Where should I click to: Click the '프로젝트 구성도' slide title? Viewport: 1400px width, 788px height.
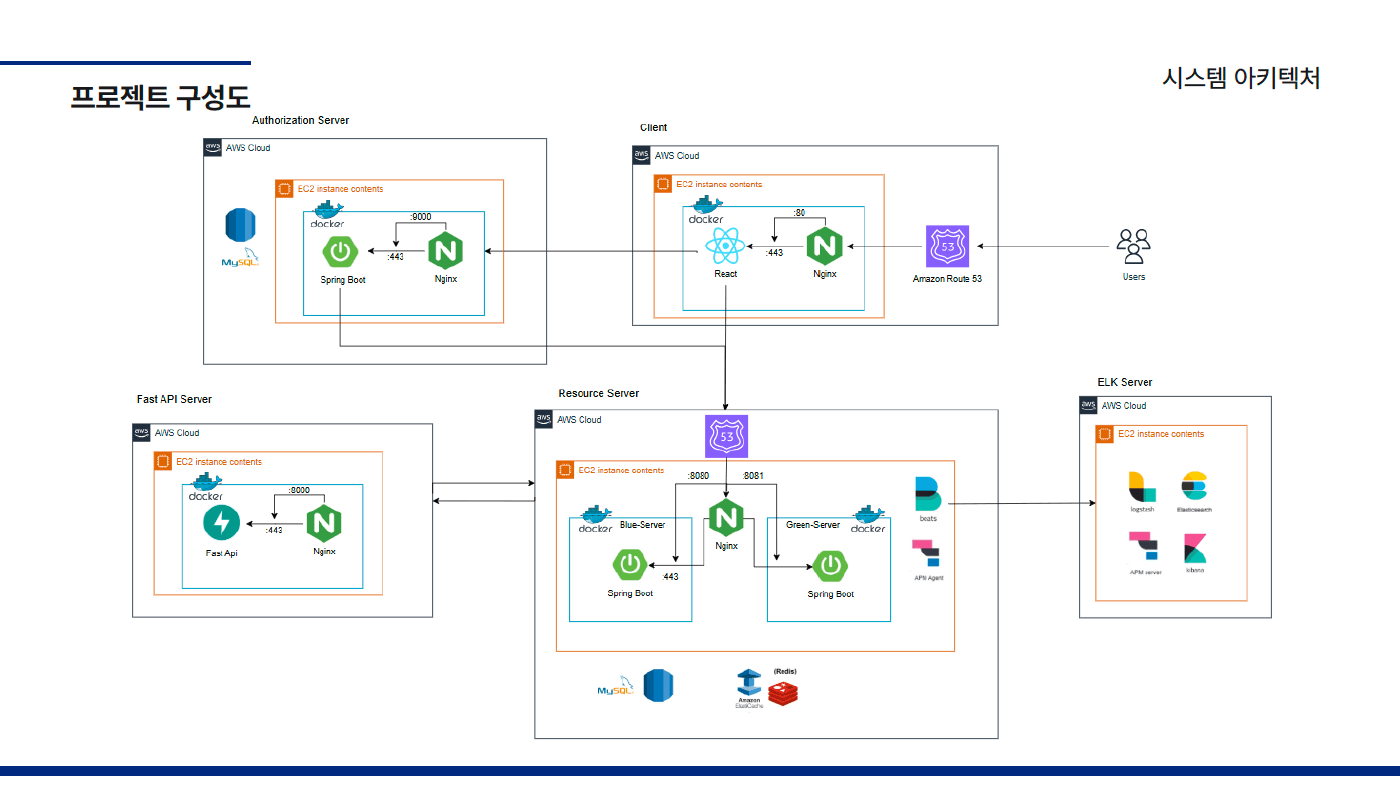point(160,97)
